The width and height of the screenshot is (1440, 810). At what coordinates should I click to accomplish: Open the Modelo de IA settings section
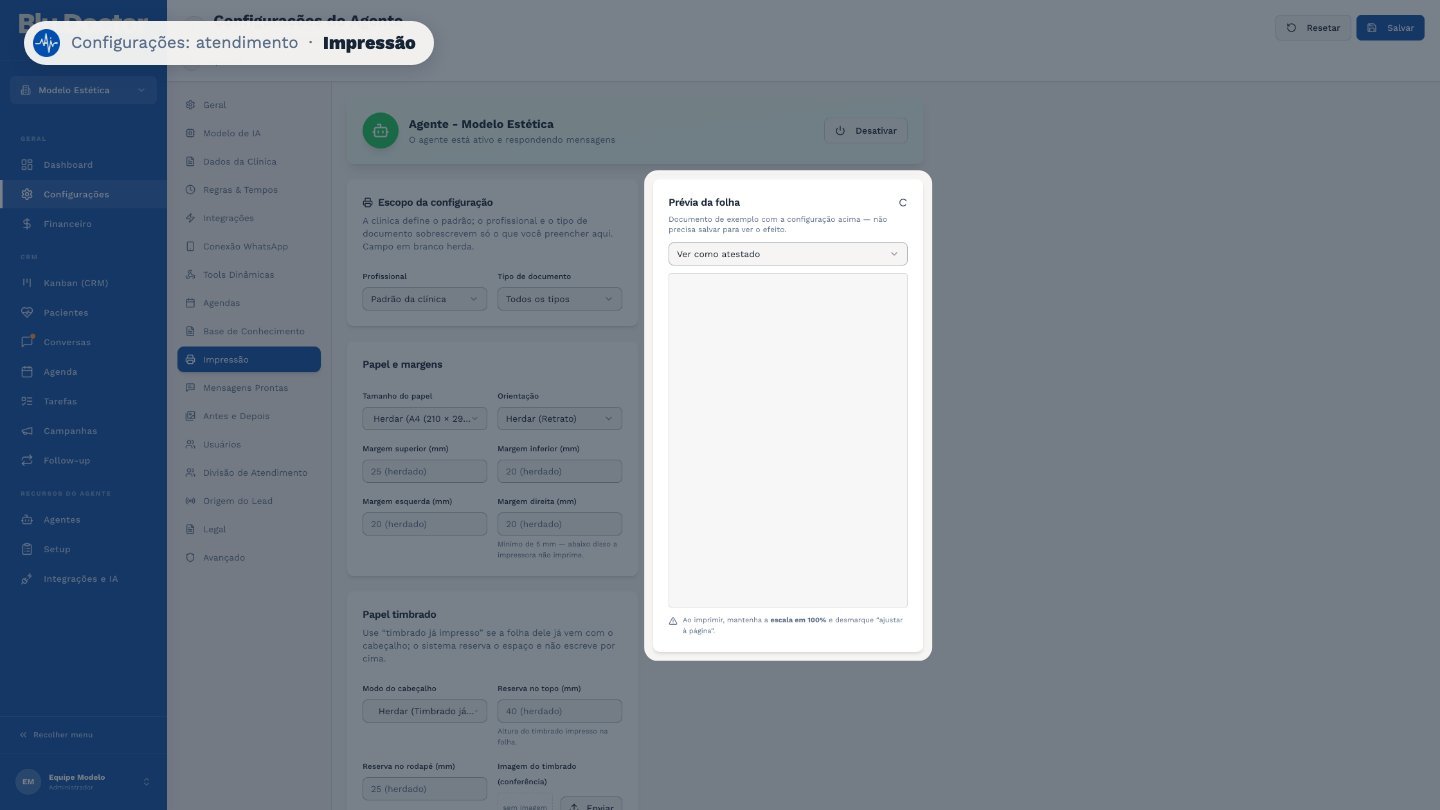coord(249,133)
